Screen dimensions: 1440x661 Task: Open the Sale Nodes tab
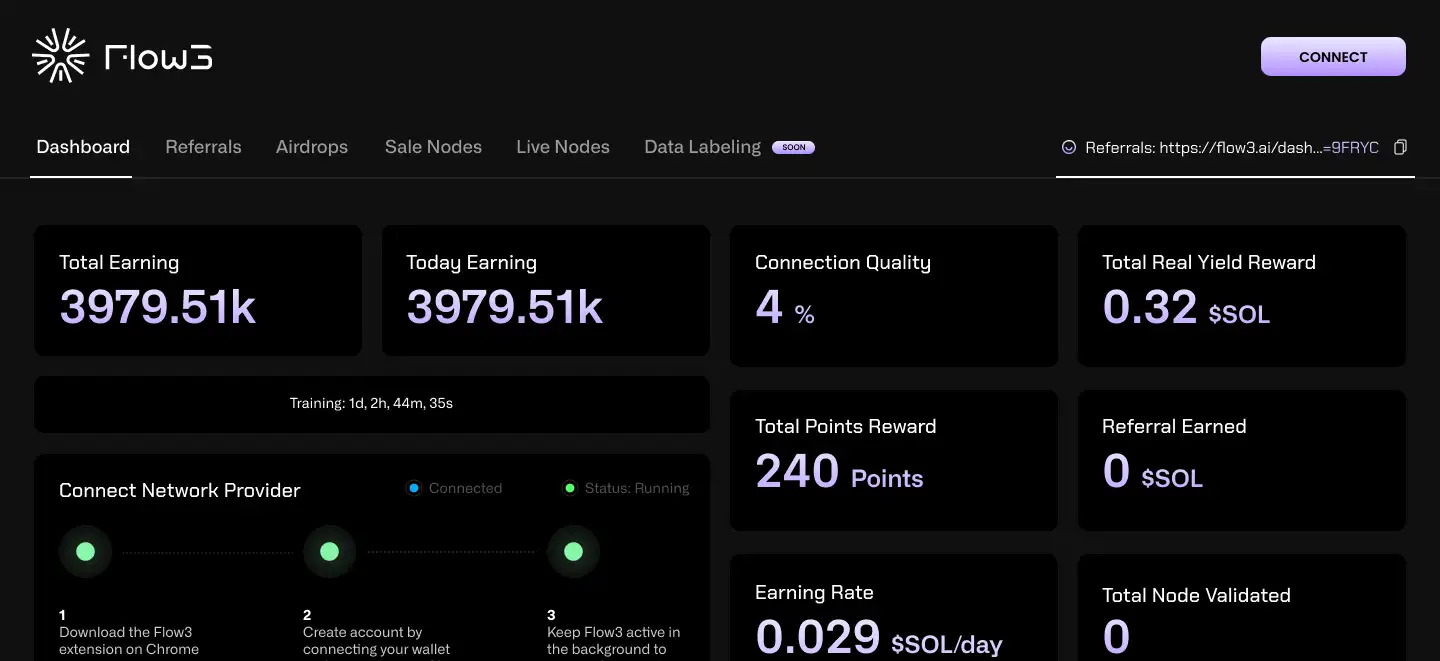point(433,147)
